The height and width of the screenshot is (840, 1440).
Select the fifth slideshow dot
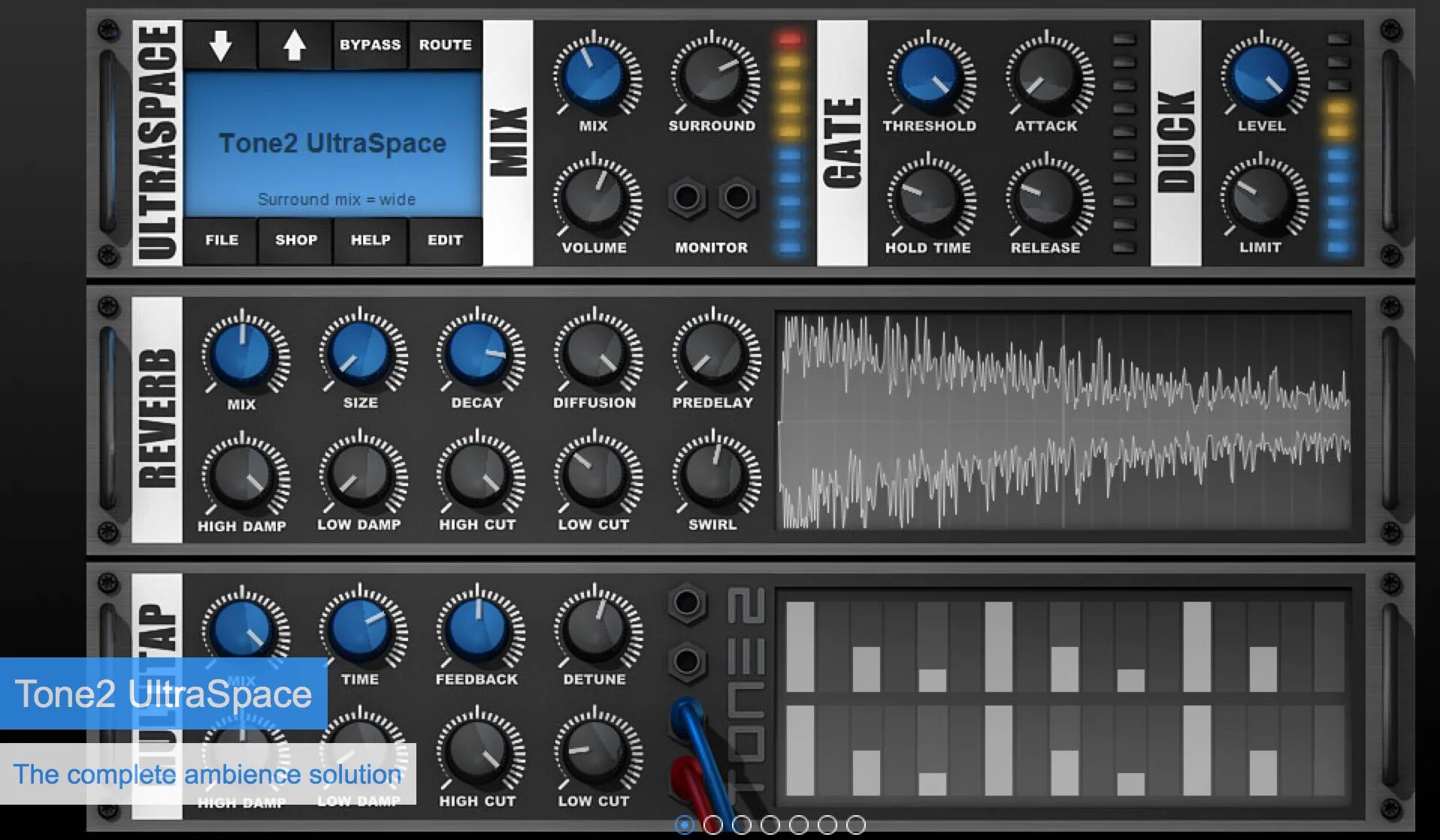click(x=798, y=825)
